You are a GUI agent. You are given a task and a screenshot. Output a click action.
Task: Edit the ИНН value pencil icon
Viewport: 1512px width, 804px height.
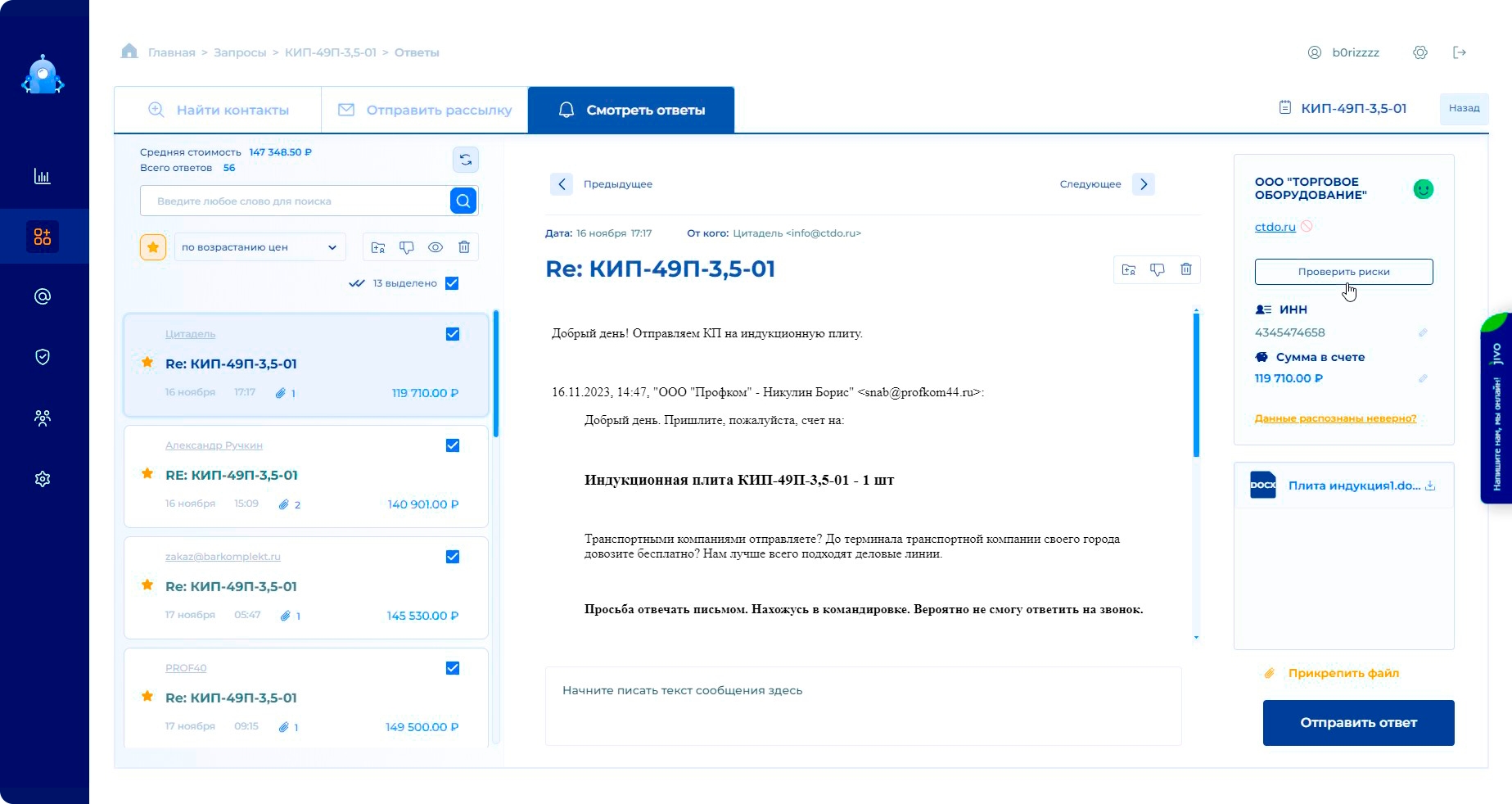tap(1423, 332)
